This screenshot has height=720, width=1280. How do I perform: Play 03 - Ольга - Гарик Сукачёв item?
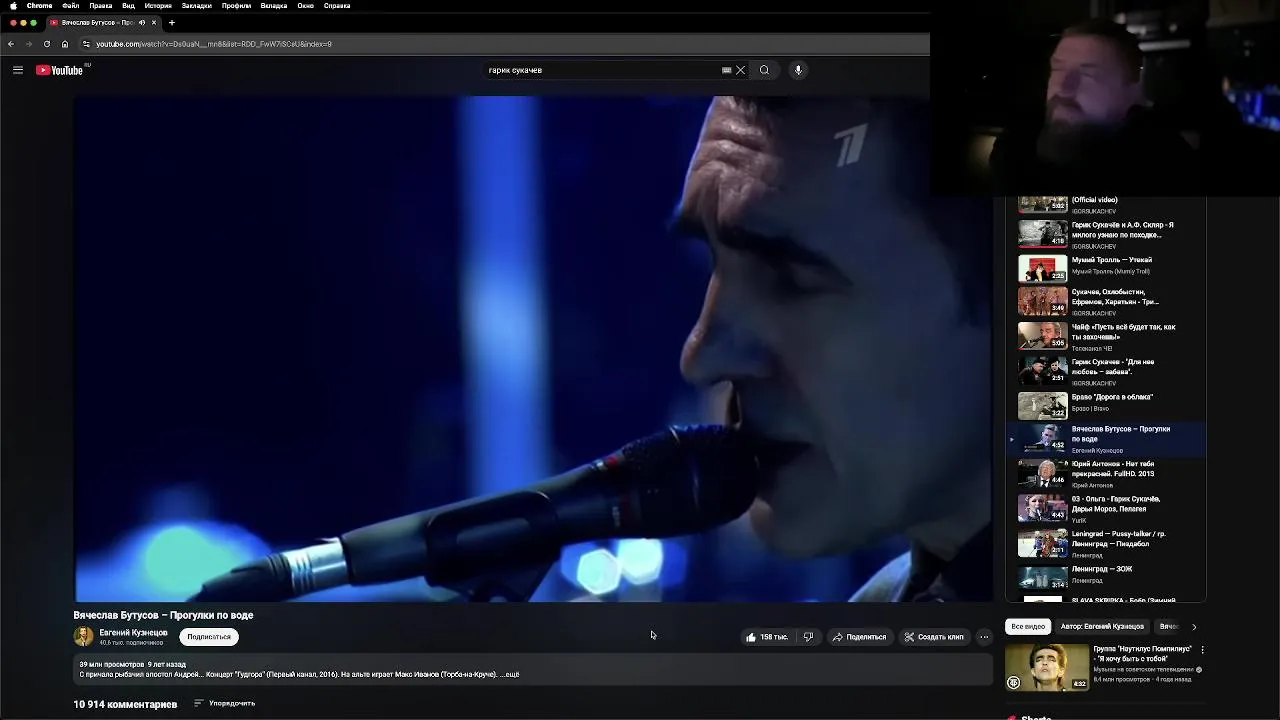click(1105, 508)
